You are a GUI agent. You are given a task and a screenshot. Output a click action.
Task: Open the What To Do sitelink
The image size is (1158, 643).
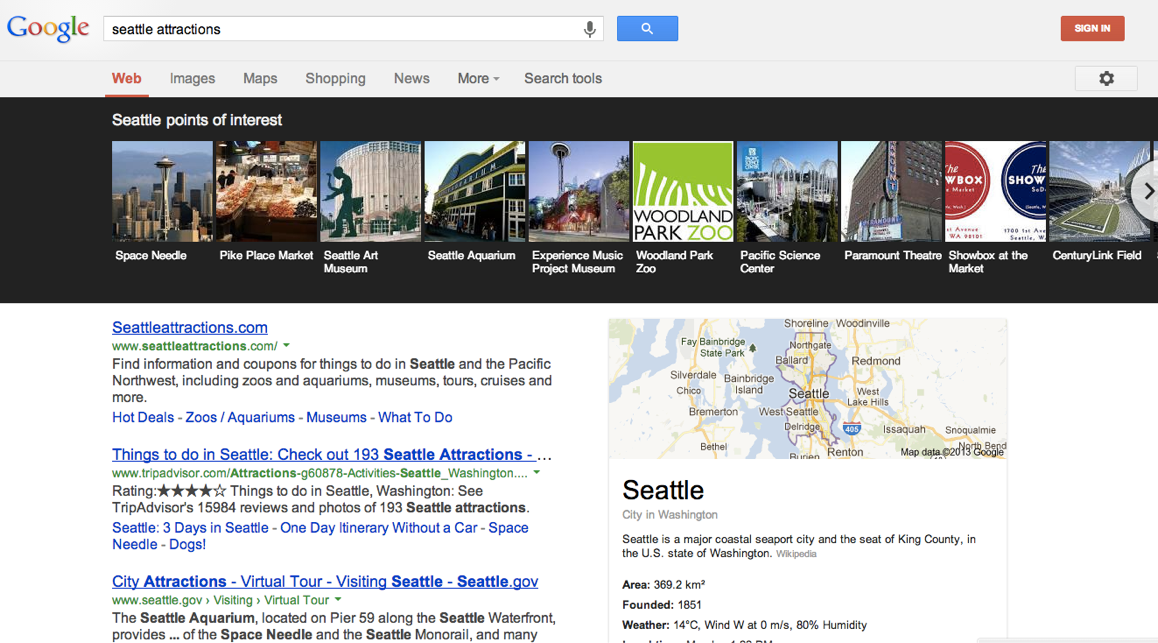(415, 417)
